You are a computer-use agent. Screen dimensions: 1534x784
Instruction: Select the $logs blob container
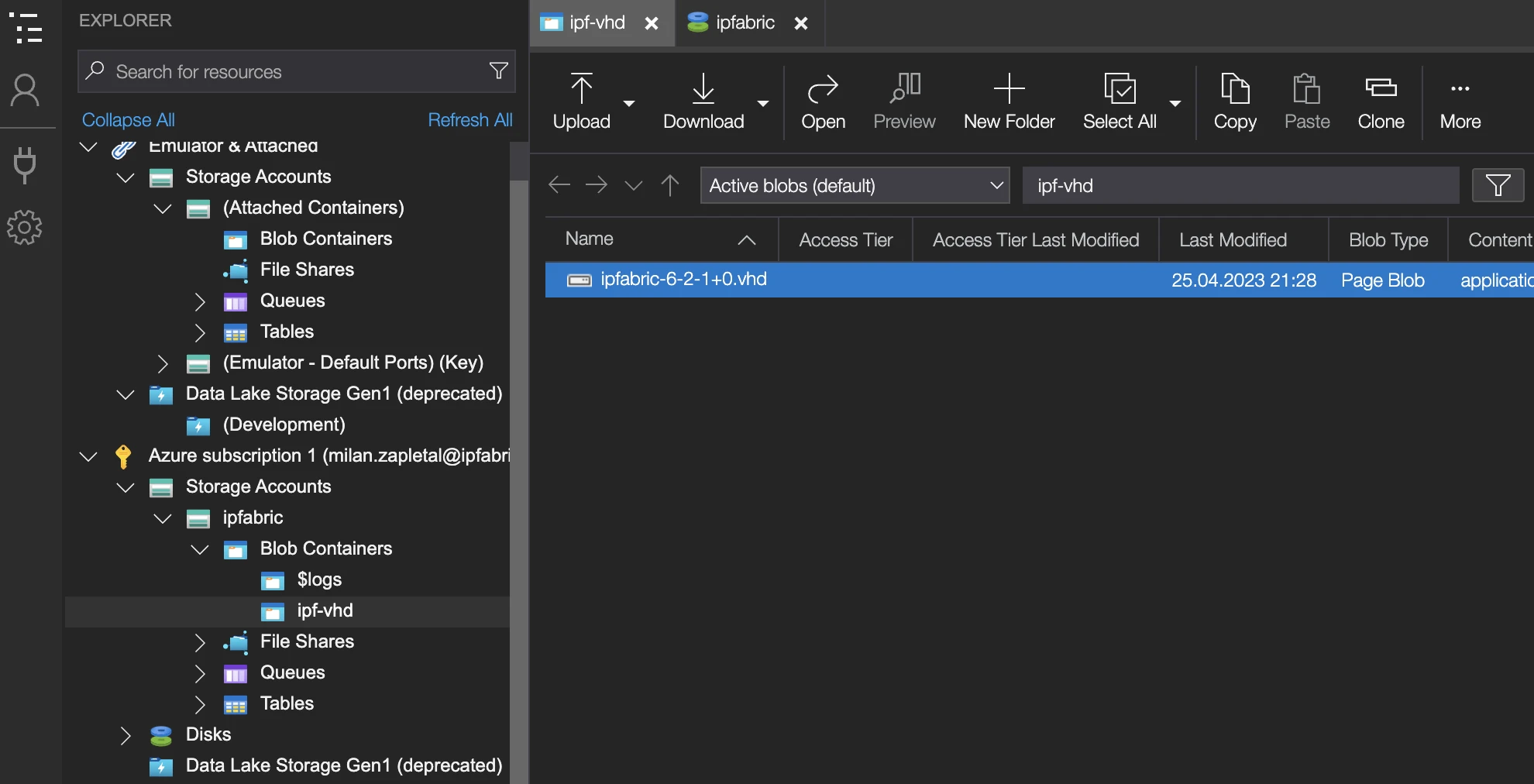click(x=319, y=579)
